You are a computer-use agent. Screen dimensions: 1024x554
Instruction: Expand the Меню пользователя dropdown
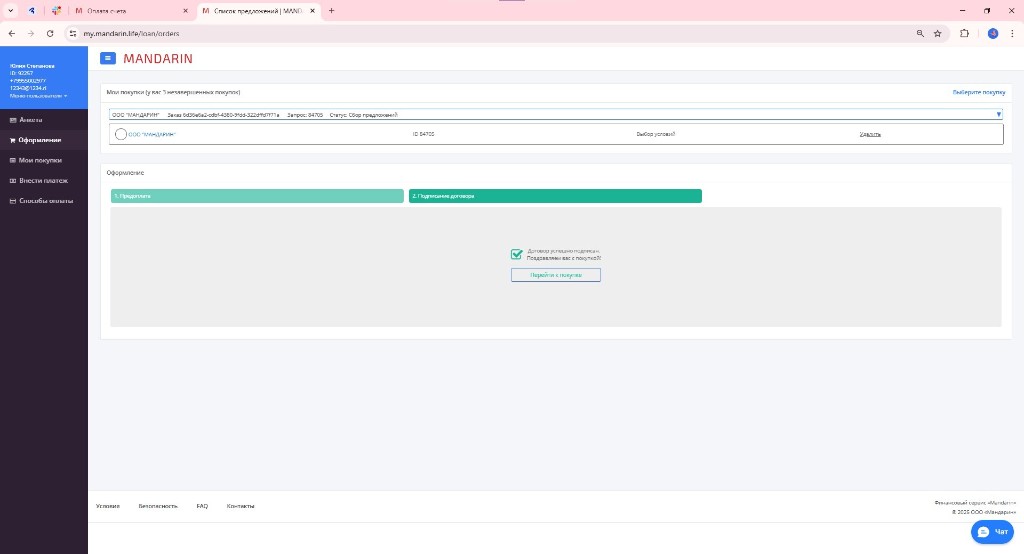pyautogui.click(x=39, y=96)
